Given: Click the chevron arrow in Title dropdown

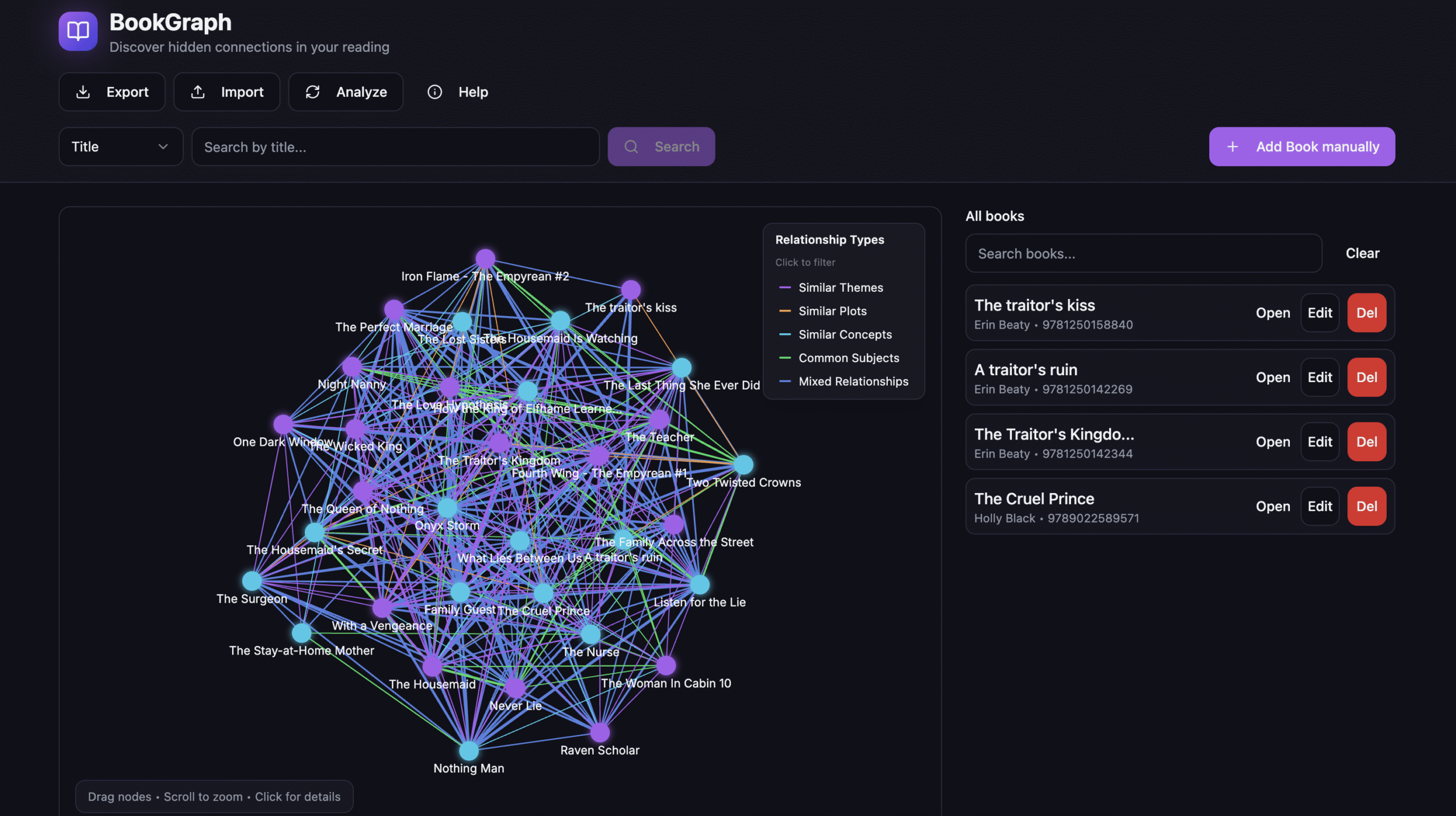Looking at the screenshot, I should [163, 147].
